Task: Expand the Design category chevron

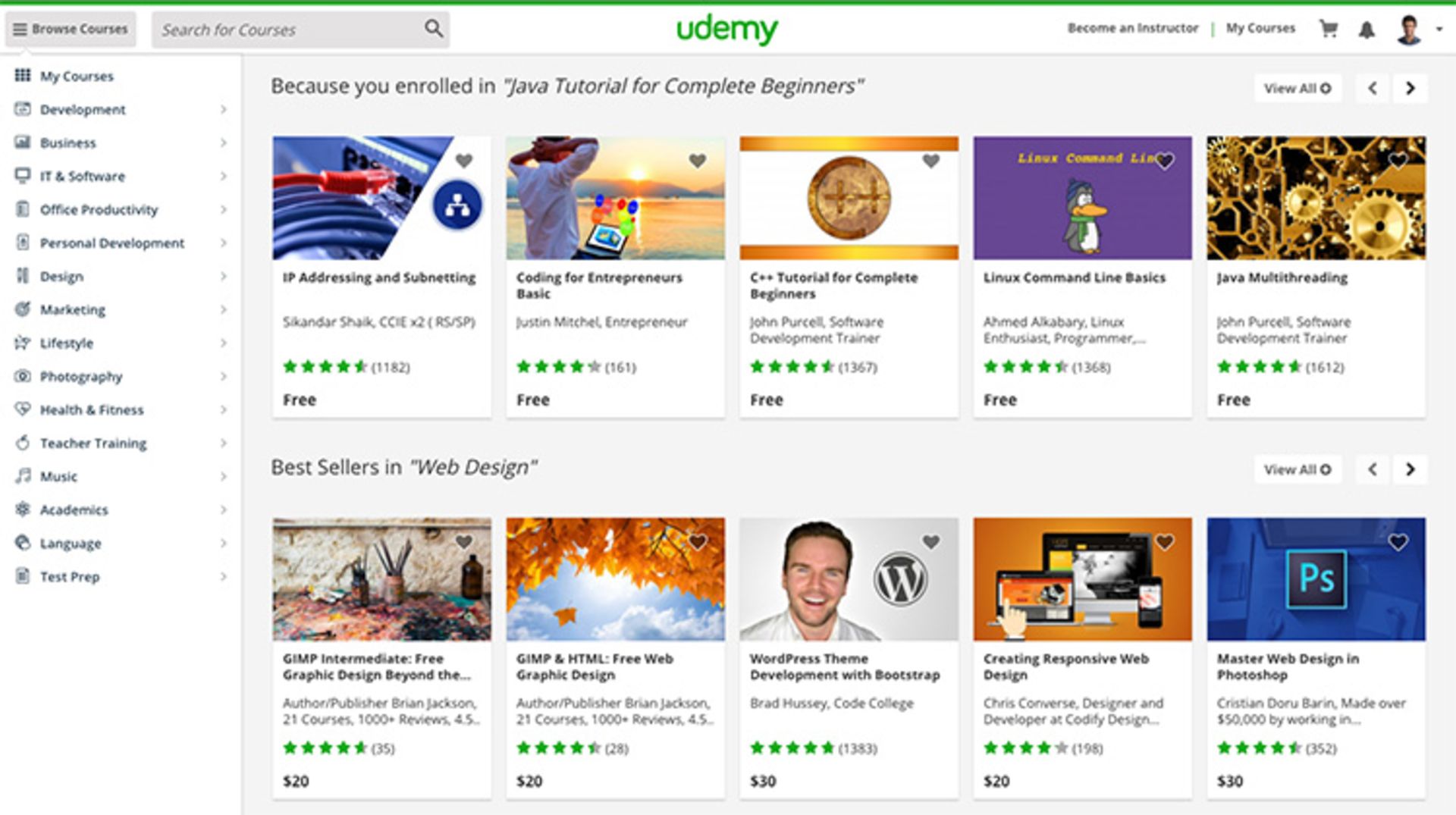Action: [x=223, y=276]
